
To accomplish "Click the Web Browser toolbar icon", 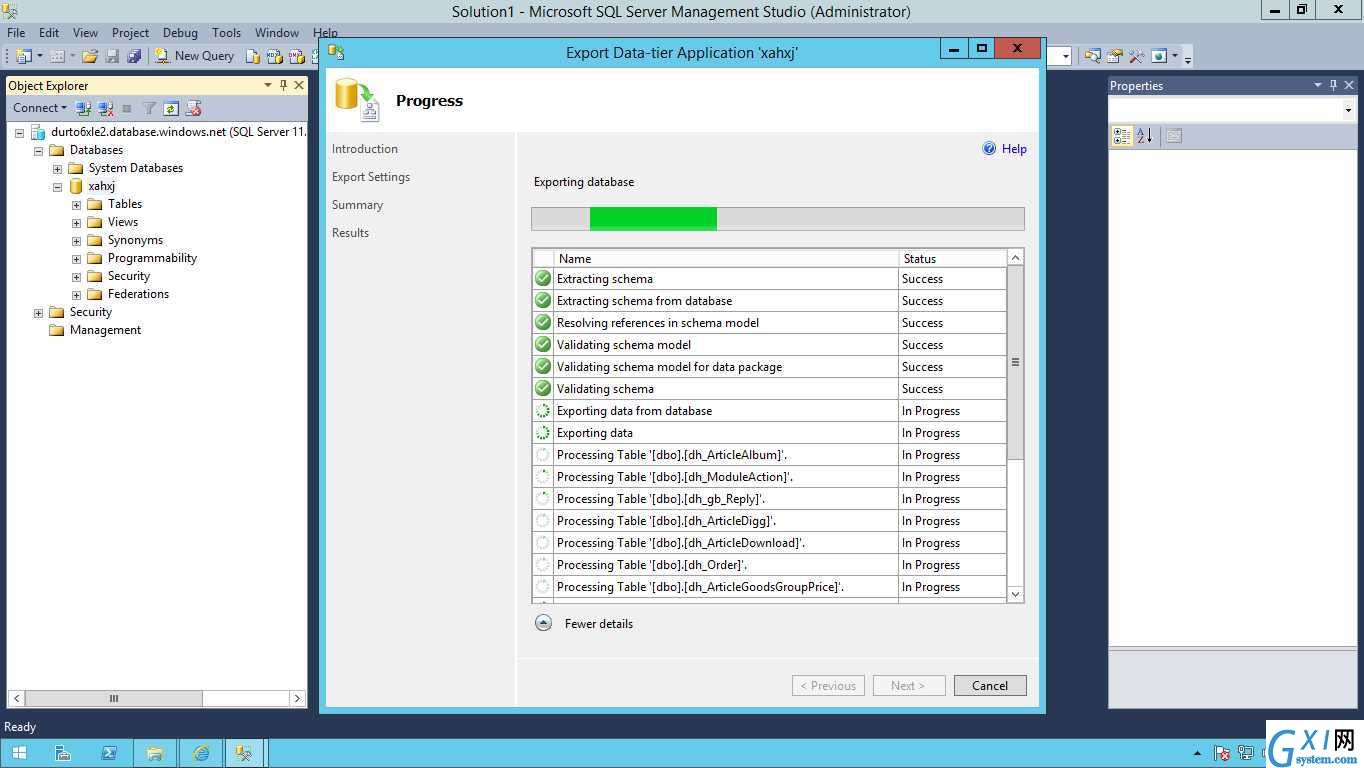I will tap(1159, 56).
